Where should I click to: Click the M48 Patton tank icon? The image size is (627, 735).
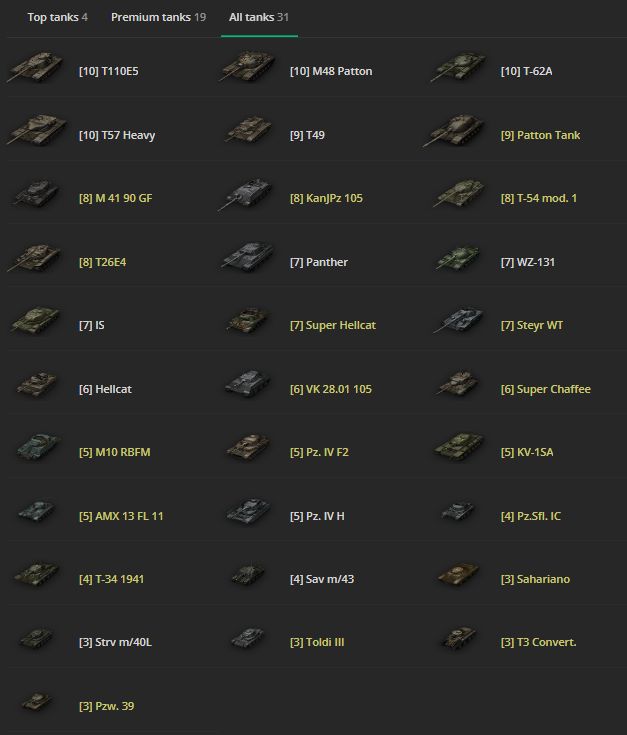[247, 67]
